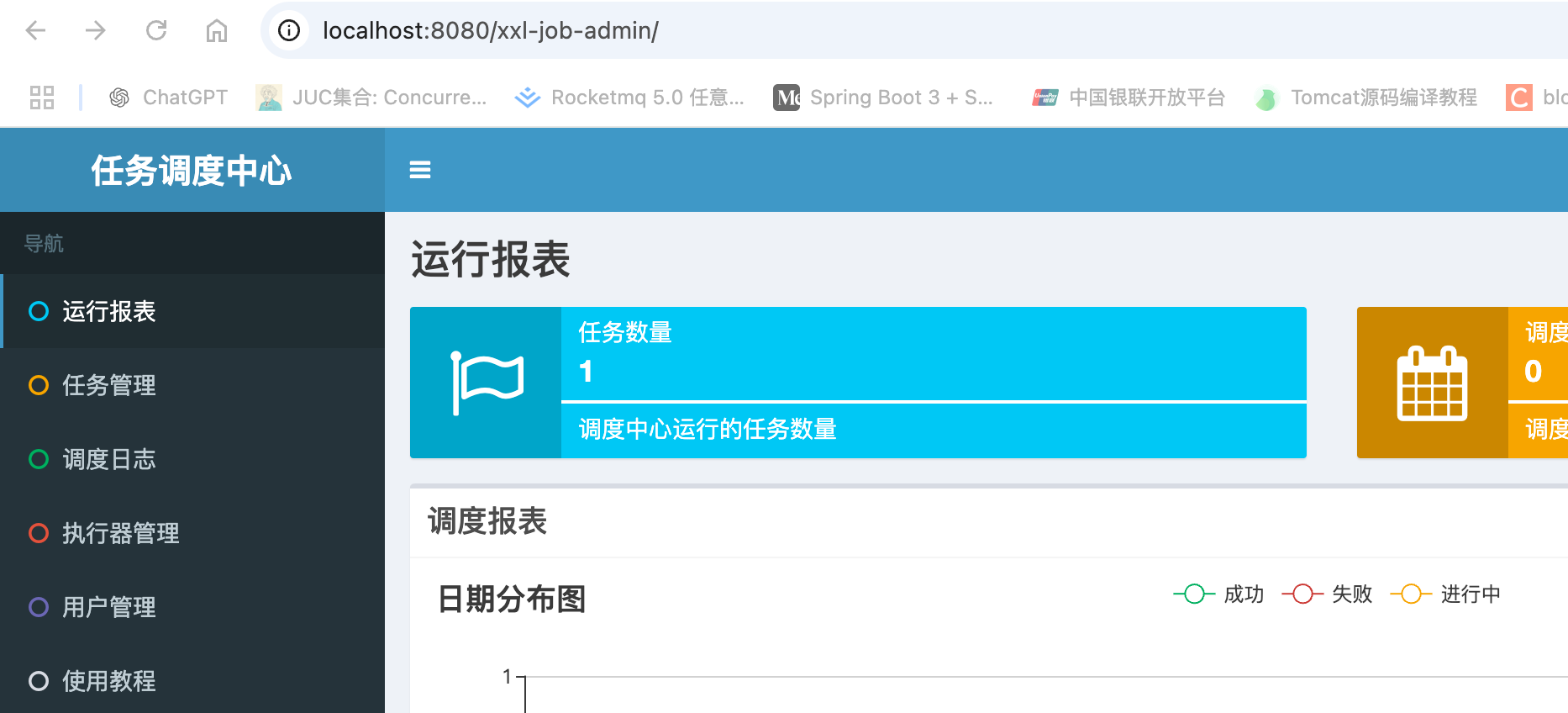Image resolution: width=1568 pixels, height=713 pixels.
Task: Open 任务管理 in the sidebar
Action: [108, 385]
